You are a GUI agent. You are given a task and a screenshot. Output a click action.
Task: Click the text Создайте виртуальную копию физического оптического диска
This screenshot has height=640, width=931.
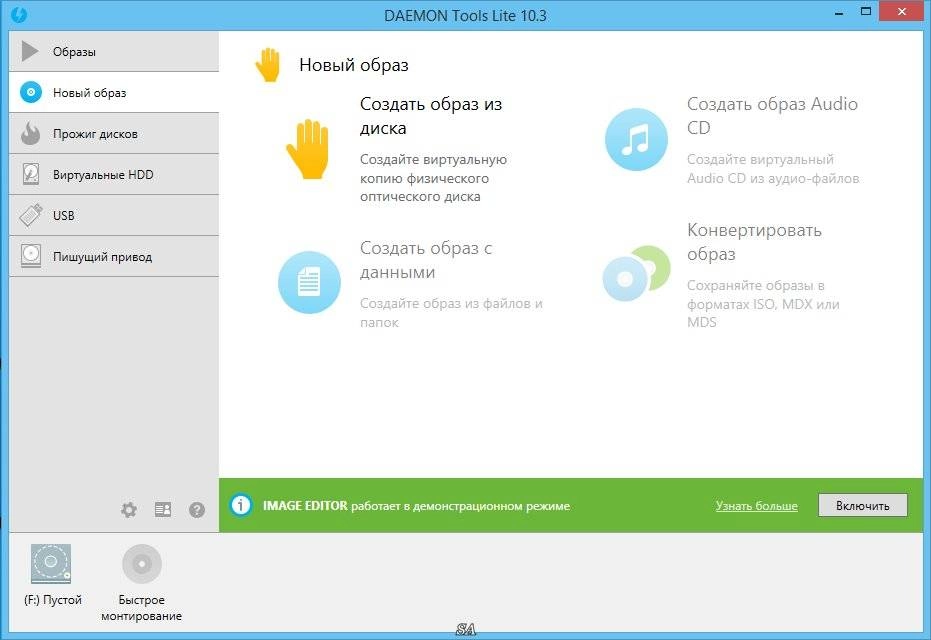[433, 178]
